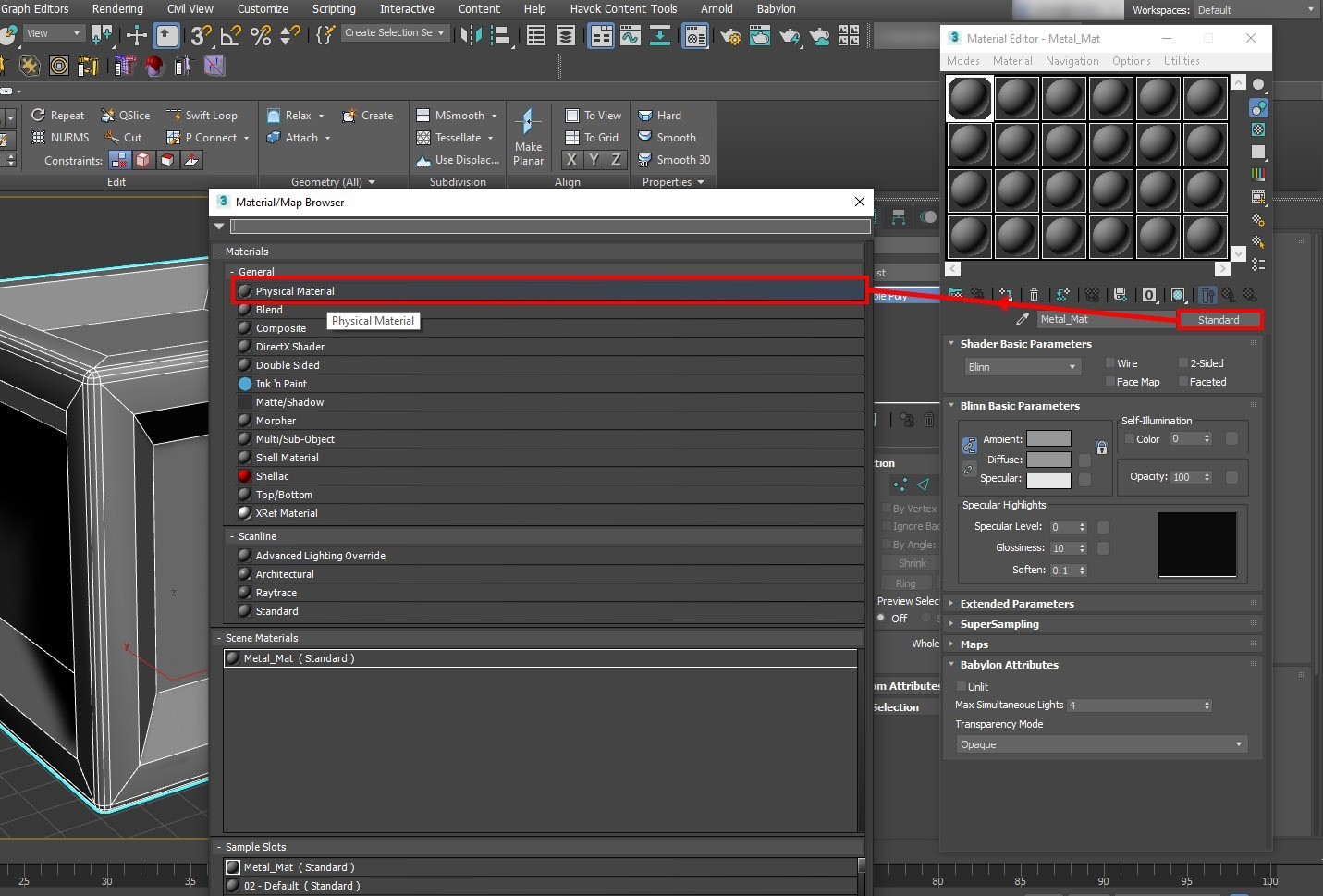
Task: Tick the Unlit checkbox in Babylon Attributes
Action: click(962, 687)
